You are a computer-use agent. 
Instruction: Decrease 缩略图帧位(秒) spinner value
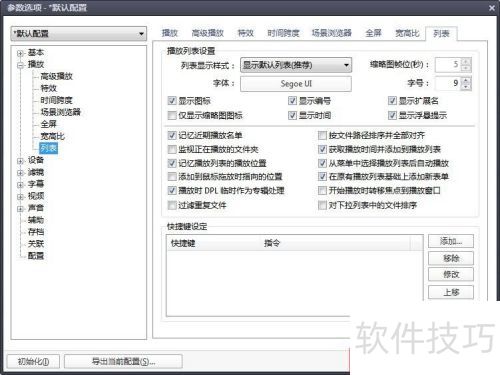(466, 68)
